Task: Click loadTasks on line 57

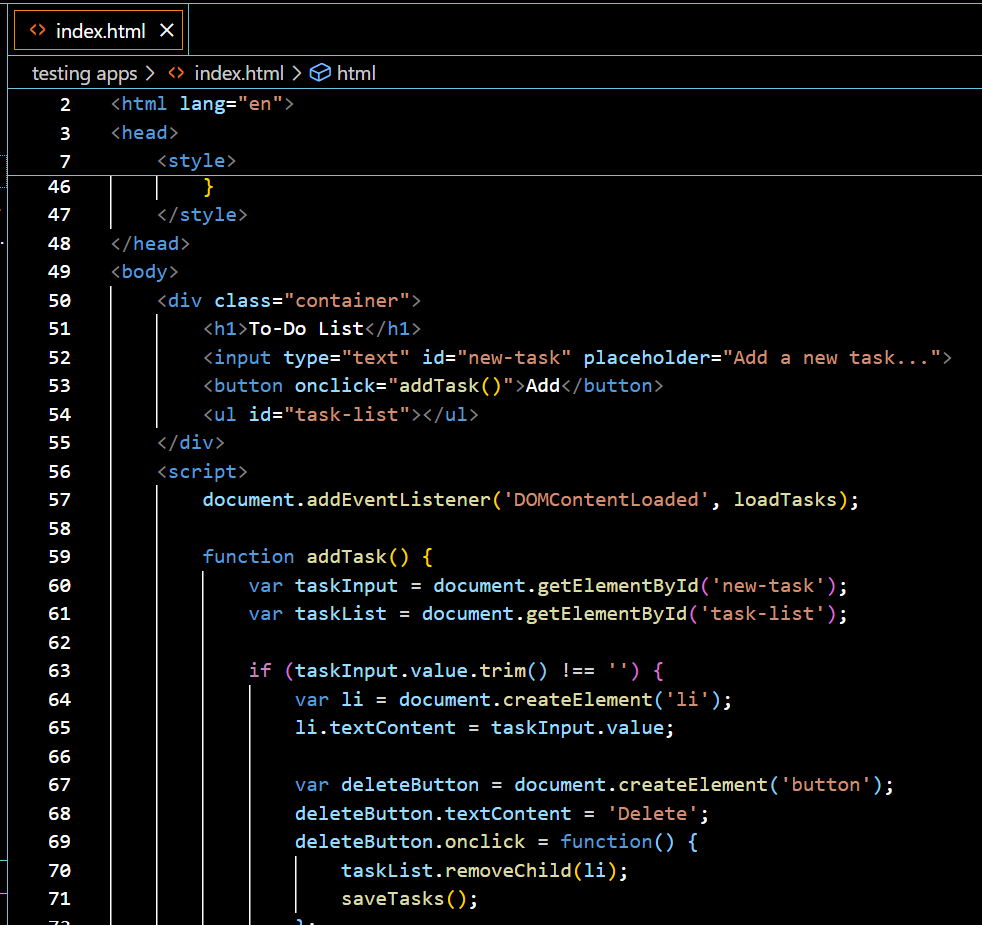Action: click(785, 500)
